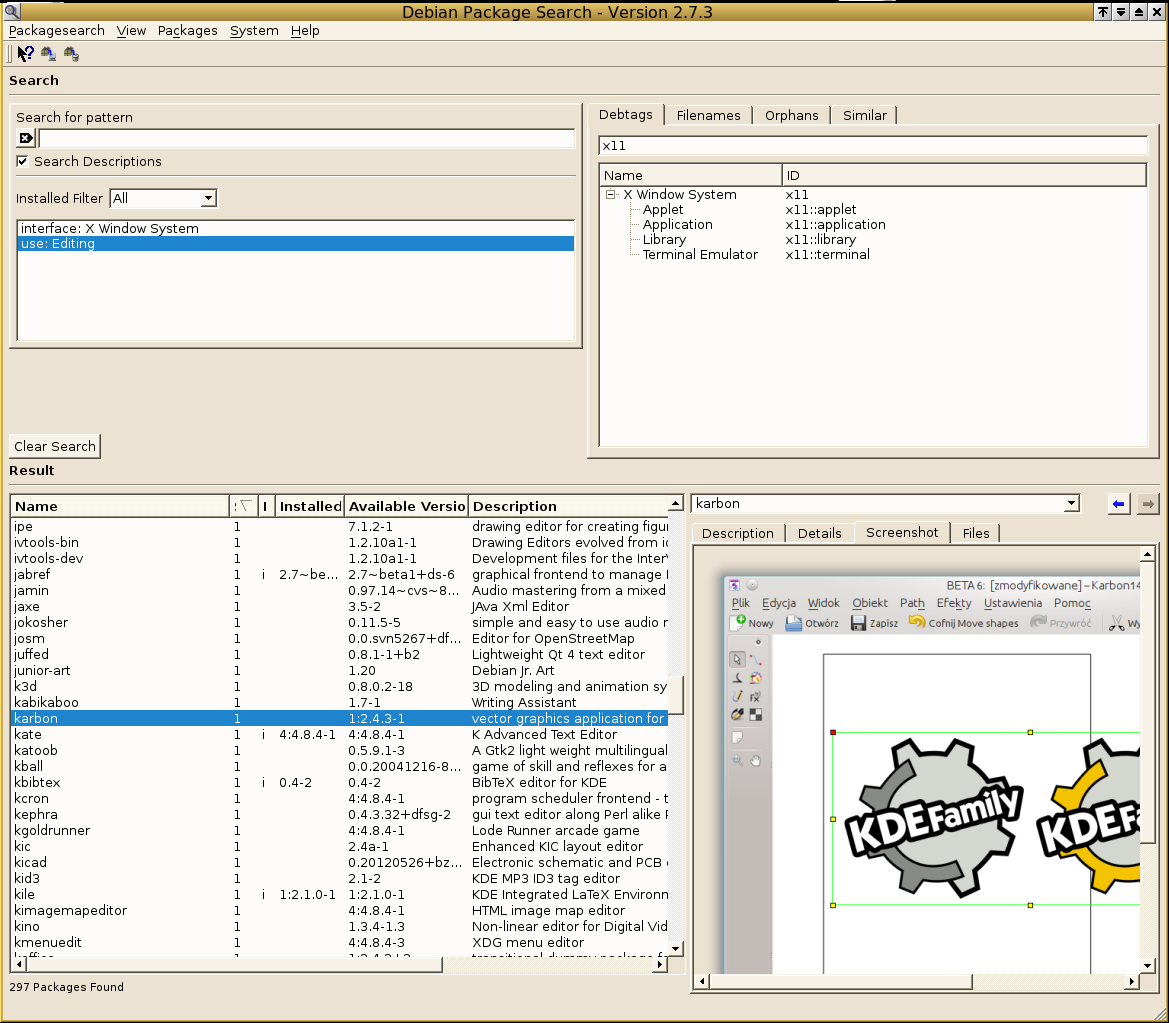Switch to the Screenshot tab
This screenshot has height=1023, width=1169.
click(x=902, y=532)
